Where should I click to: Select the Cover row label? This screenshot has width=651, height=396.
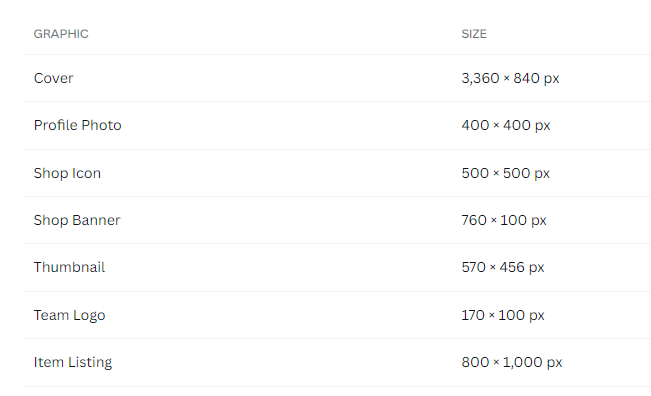54,78
